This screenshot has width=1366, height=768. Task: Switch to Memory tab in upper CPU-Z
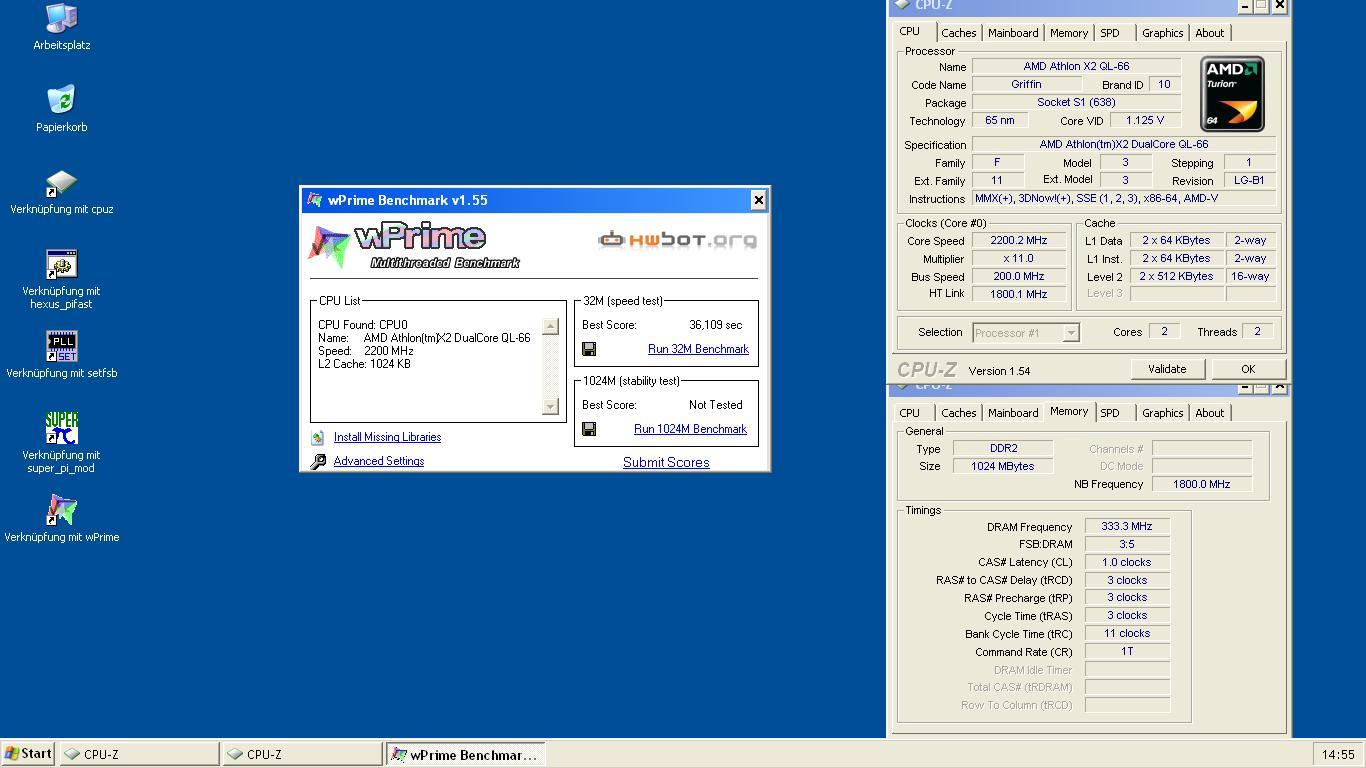[1069, 33]
